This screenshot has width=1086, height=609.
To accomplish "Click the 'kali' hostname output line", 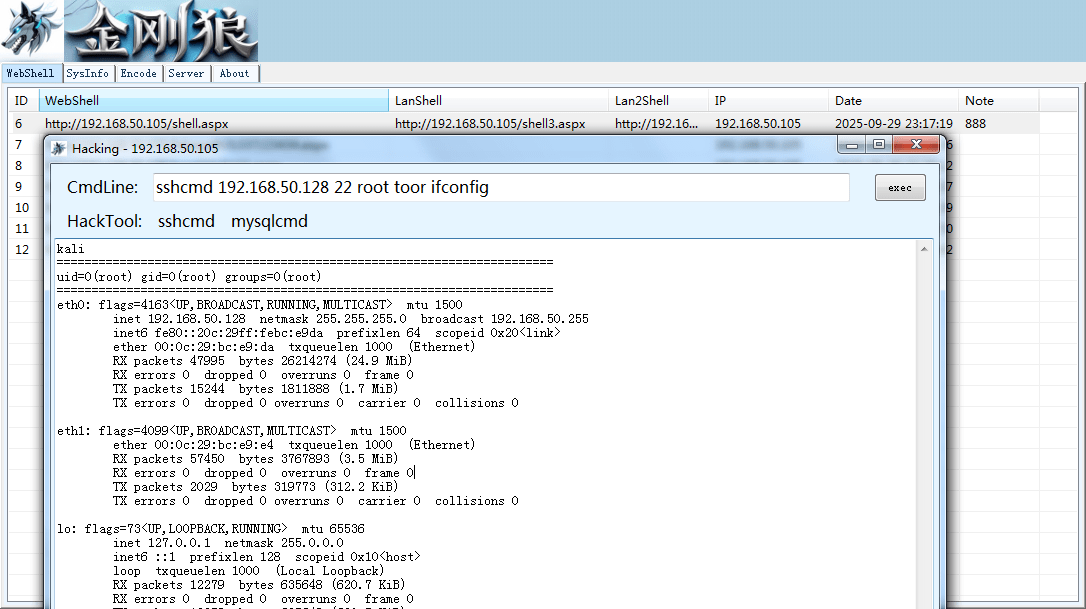I will pos(71,249).
